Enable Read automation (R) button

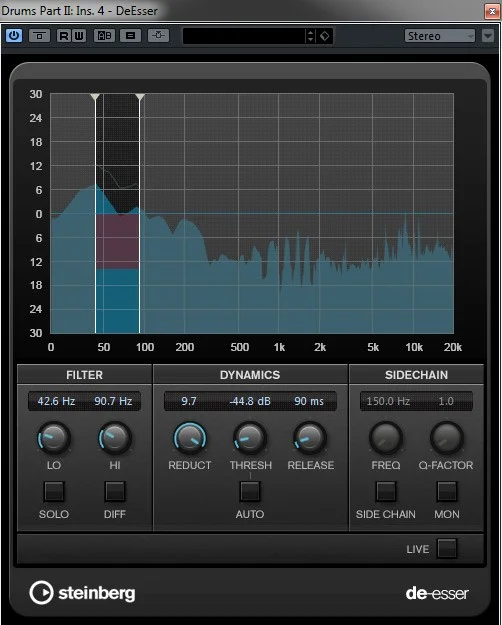pyautogui.click(x=63, y=36)
